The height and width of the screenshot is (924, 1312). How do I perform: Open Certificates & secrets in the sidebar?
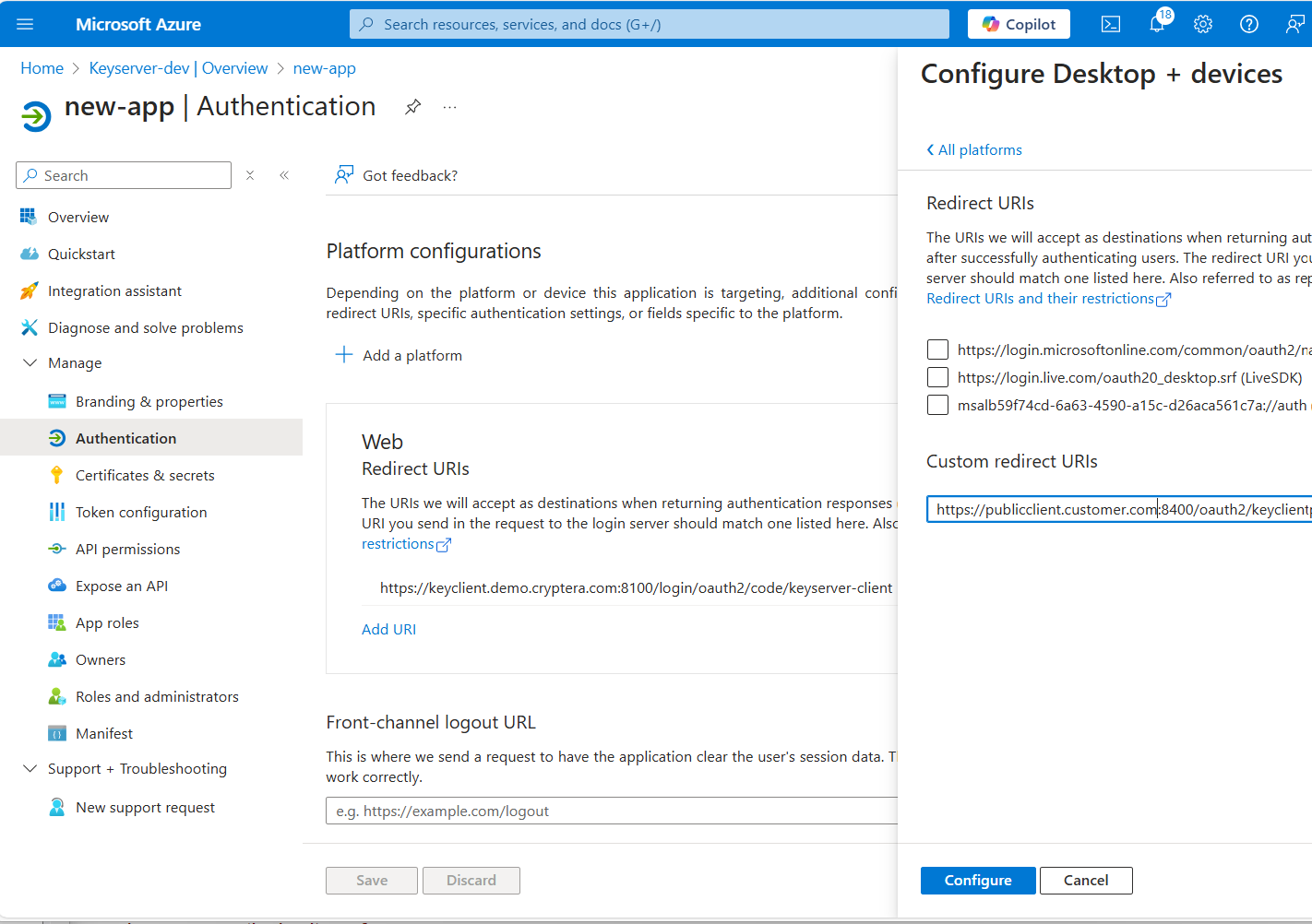145,475
